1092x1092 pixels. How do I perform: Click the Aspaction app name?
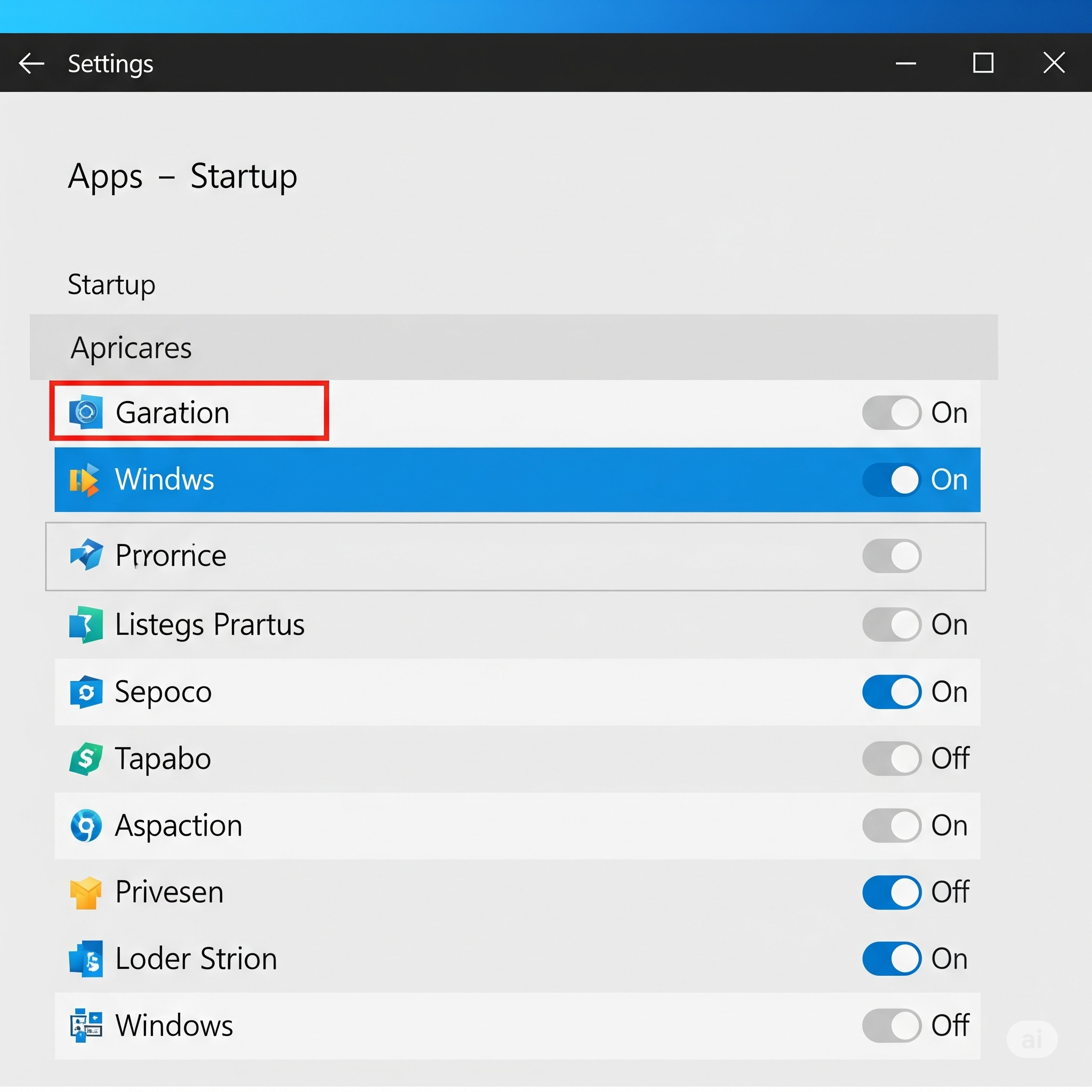click(x=179, y=826)
